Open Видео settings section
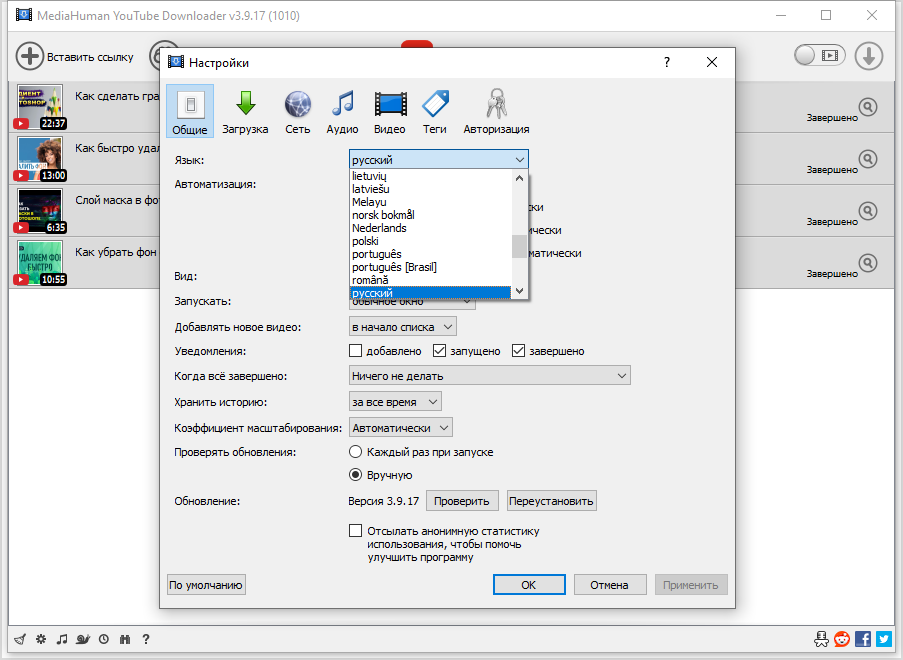The width and height of the screenshot is (903, 660). click(389, 110)
